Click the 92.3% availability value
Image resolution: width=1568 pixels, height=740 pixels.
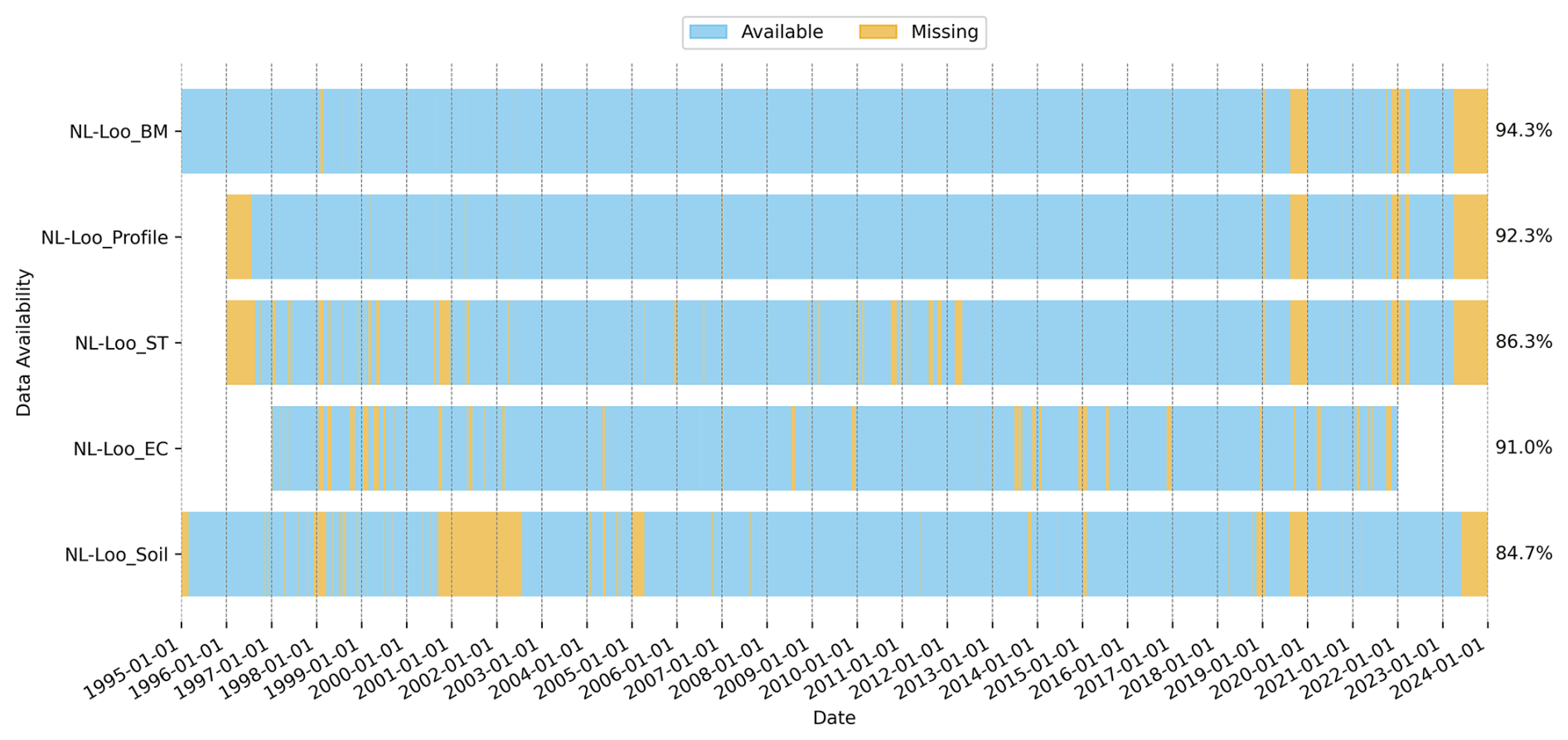1523,236
